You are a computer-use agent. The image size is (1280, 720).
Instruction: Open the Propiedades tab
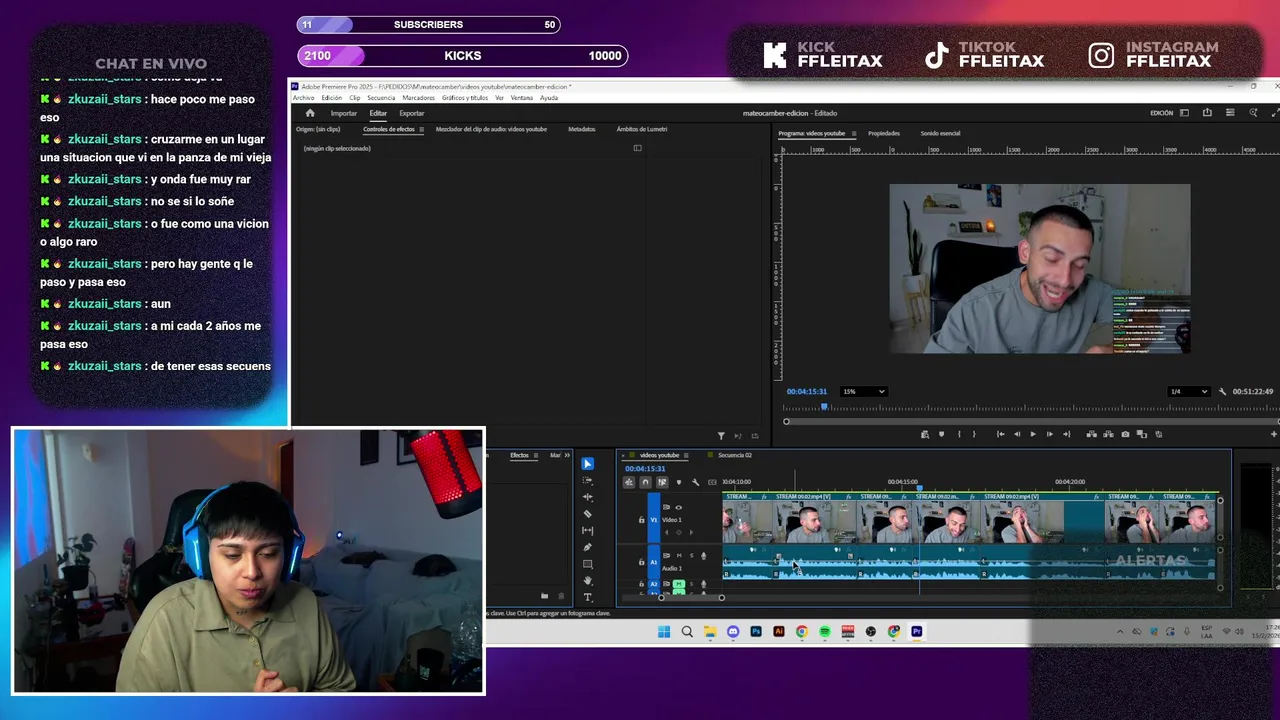pyautogui.click(x=884, y=133)
